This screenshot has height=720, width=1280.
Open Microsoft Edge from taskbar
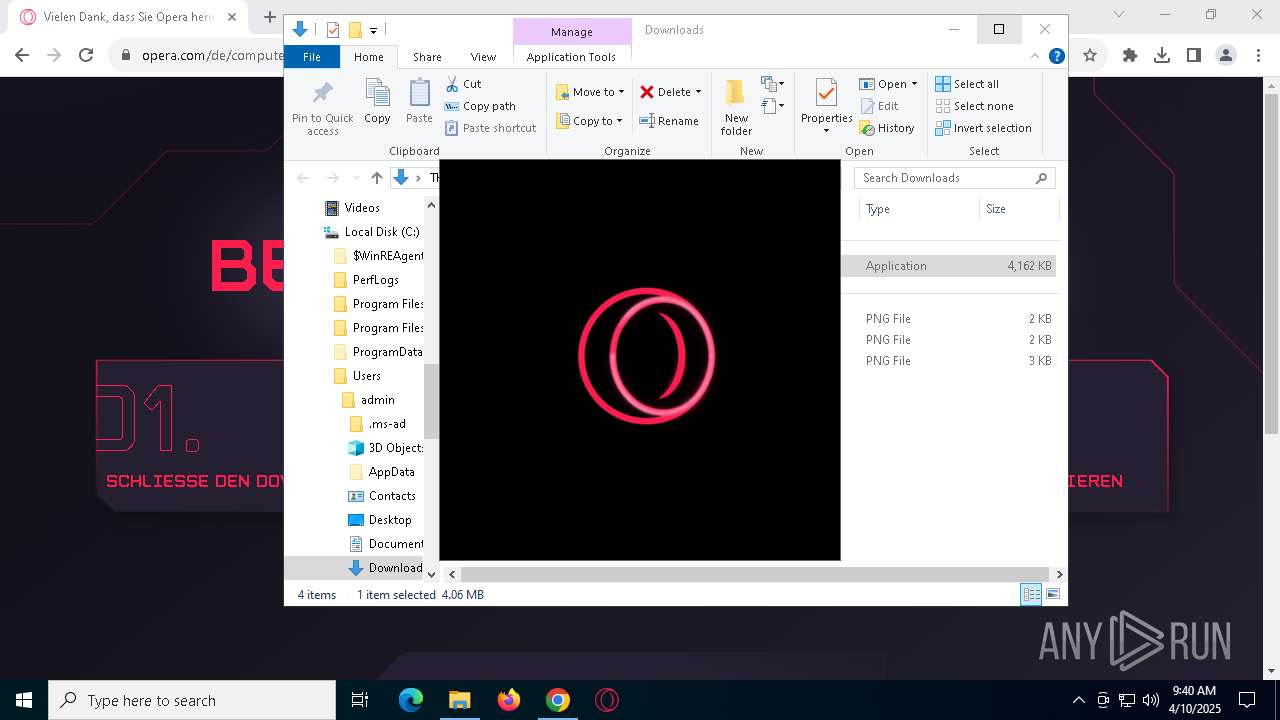(x=411, y=700)
